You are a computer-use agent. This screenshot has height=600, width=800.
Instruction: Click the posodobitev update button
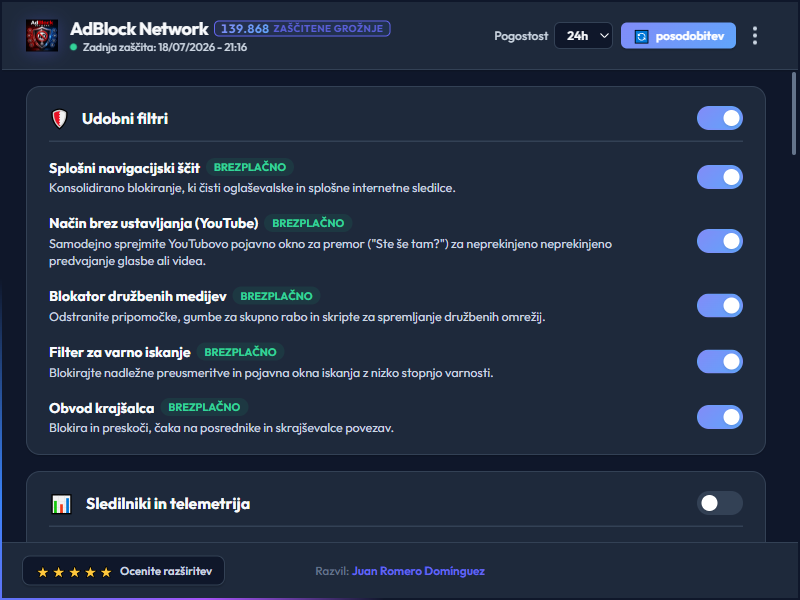678,36
